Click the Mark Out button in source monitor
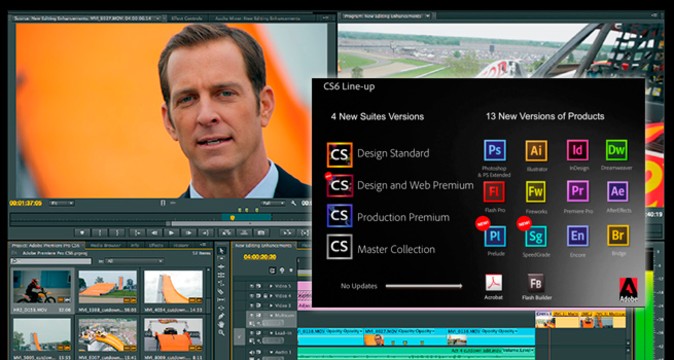 [x=117, y=232]
